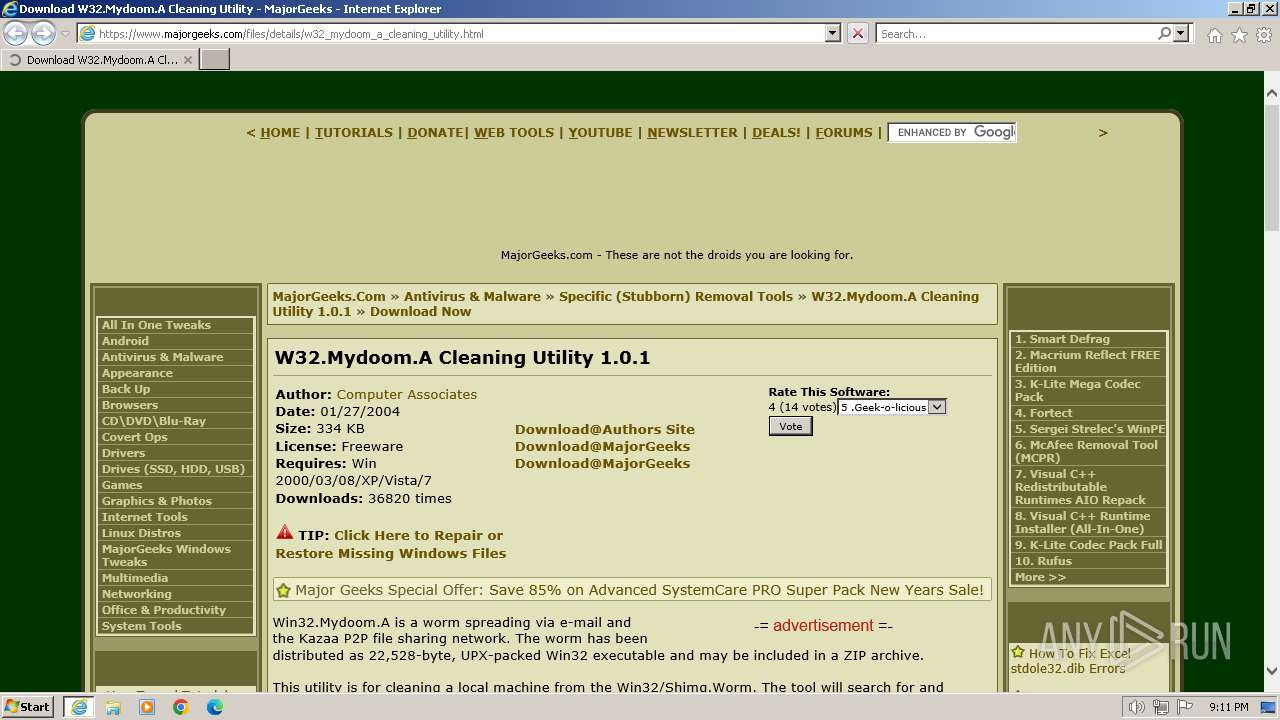Open the WEB TOOLS menu link
The image size is (1280, 720).
click(514, 132)
